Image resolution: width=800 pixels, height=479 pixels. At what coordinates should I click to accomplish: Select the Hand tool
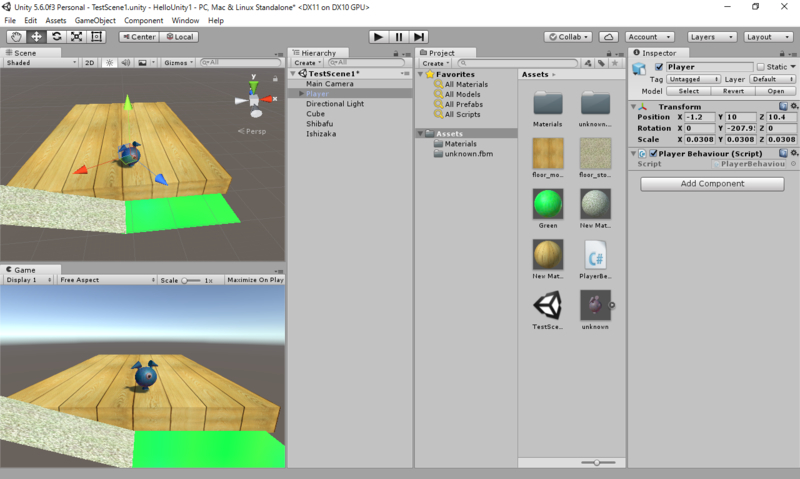[16, 37]
